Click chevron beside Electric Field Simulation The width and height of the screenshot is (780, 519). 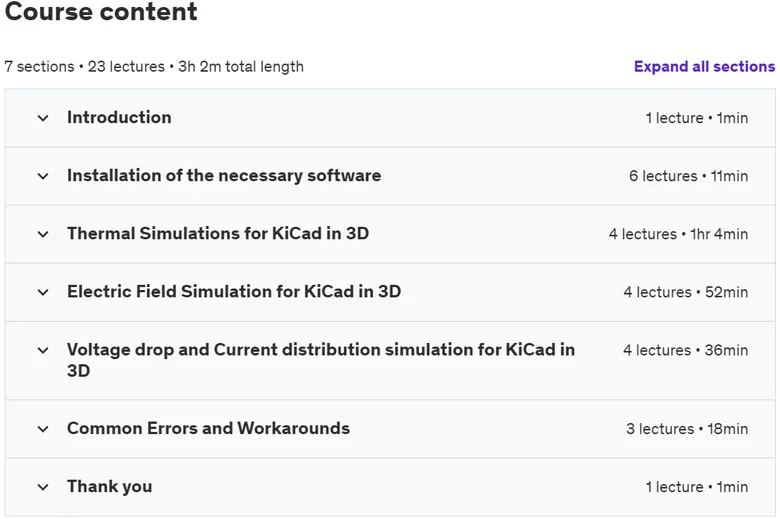click(x=43, y=293)
